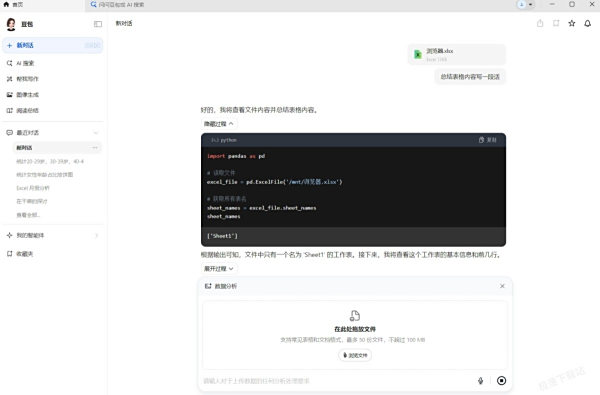The image size is (600, 395).
Task: Click the sparkle icon beside 我的智能体
Action: click(10, 235)
